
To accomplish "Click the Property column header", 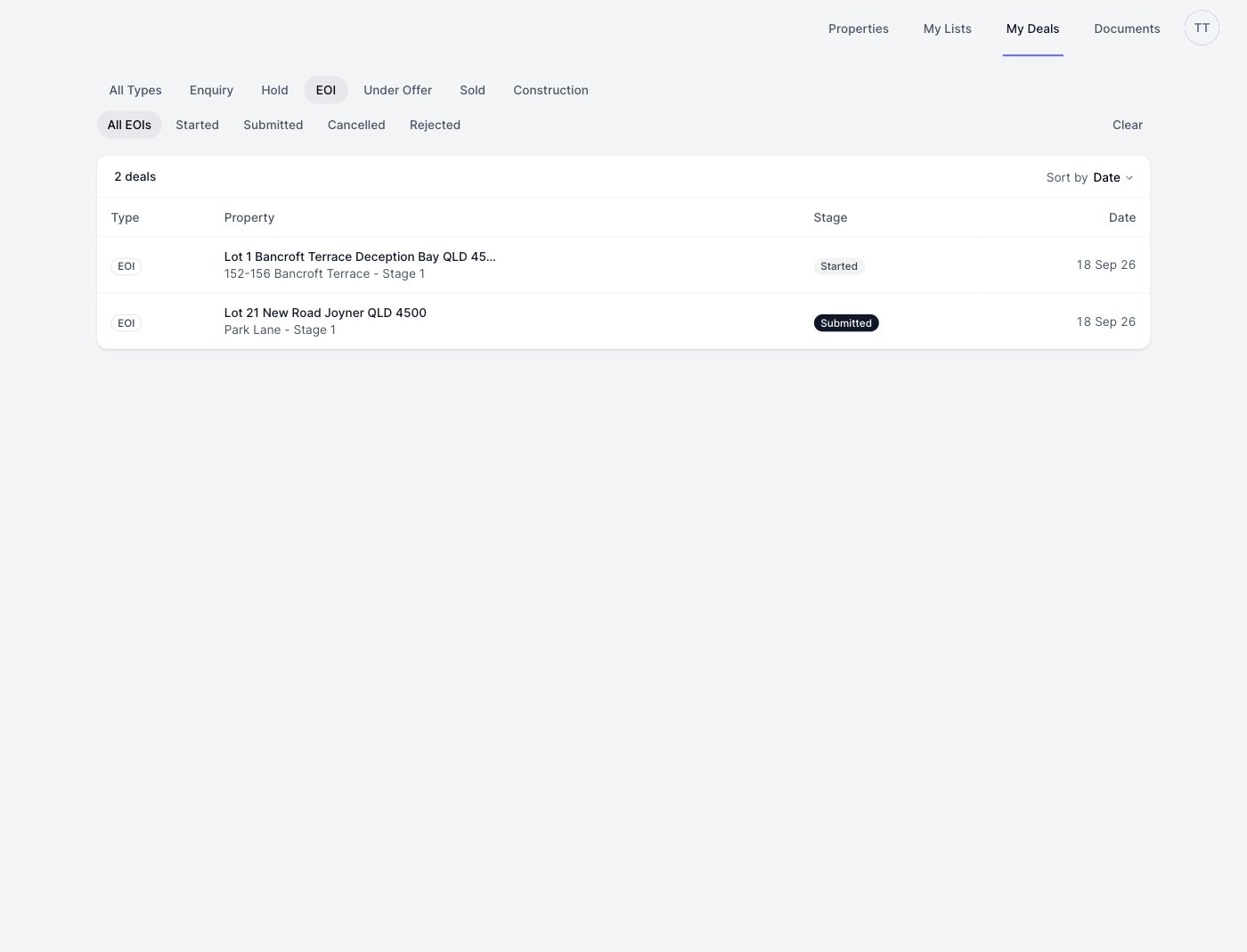I will pos(249,217).
